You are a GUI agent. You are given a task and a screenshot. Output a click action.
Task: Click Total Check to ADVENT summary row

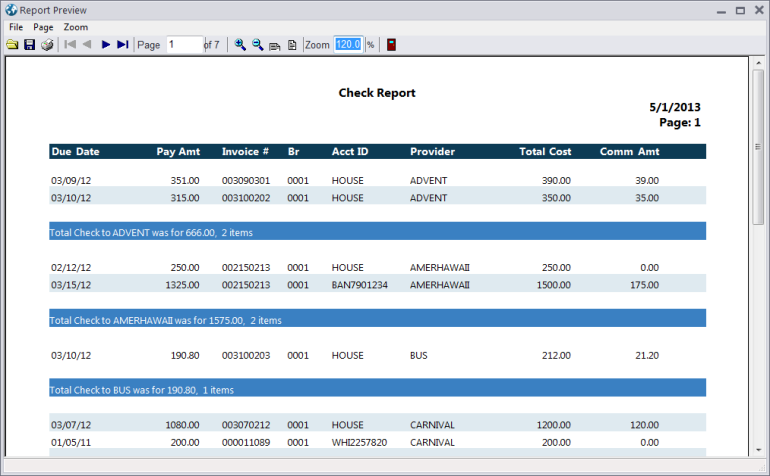point(378,231)
